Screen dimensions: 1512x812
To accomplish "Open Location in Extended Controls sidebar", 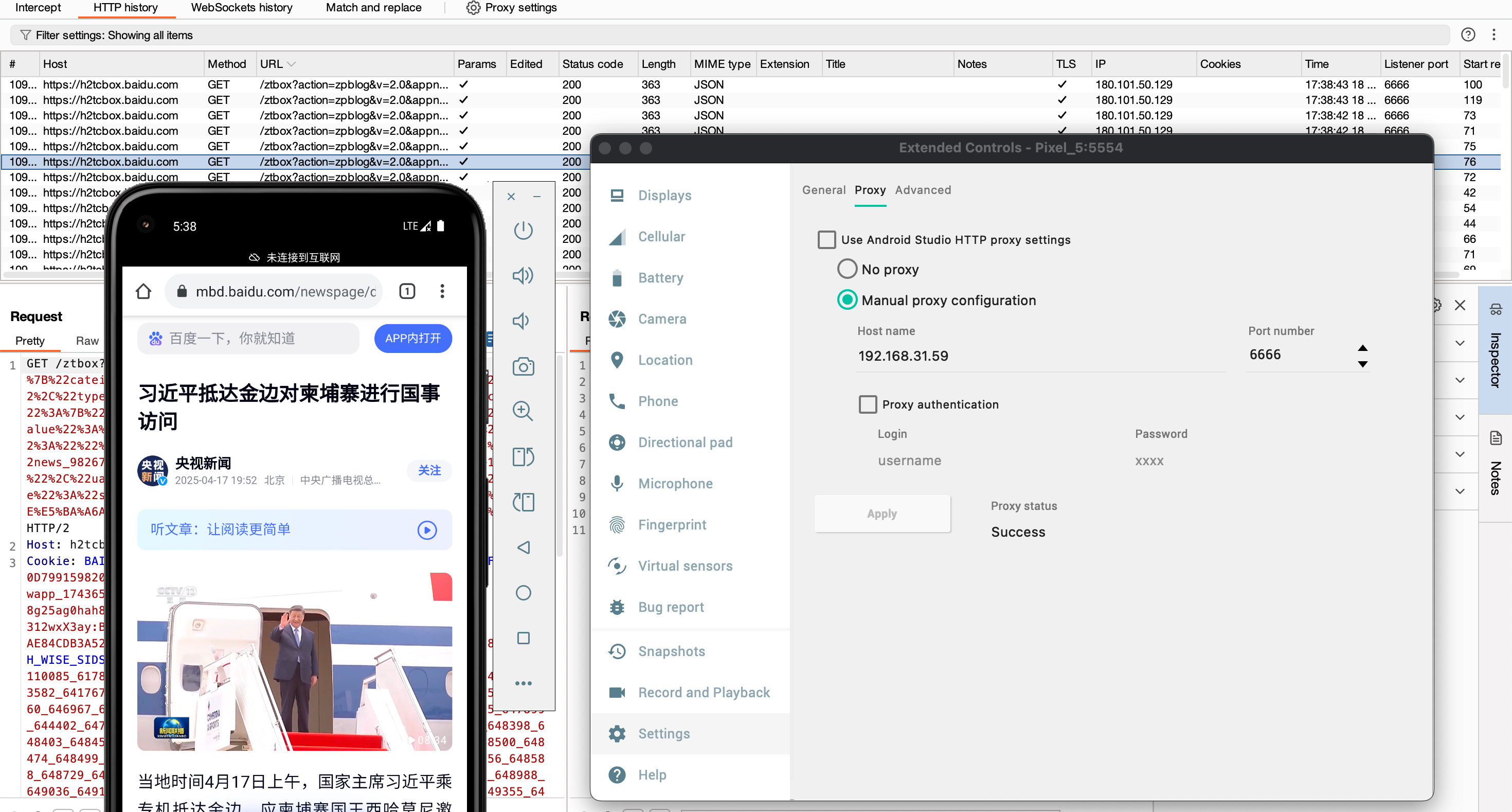I will [665, 361].
